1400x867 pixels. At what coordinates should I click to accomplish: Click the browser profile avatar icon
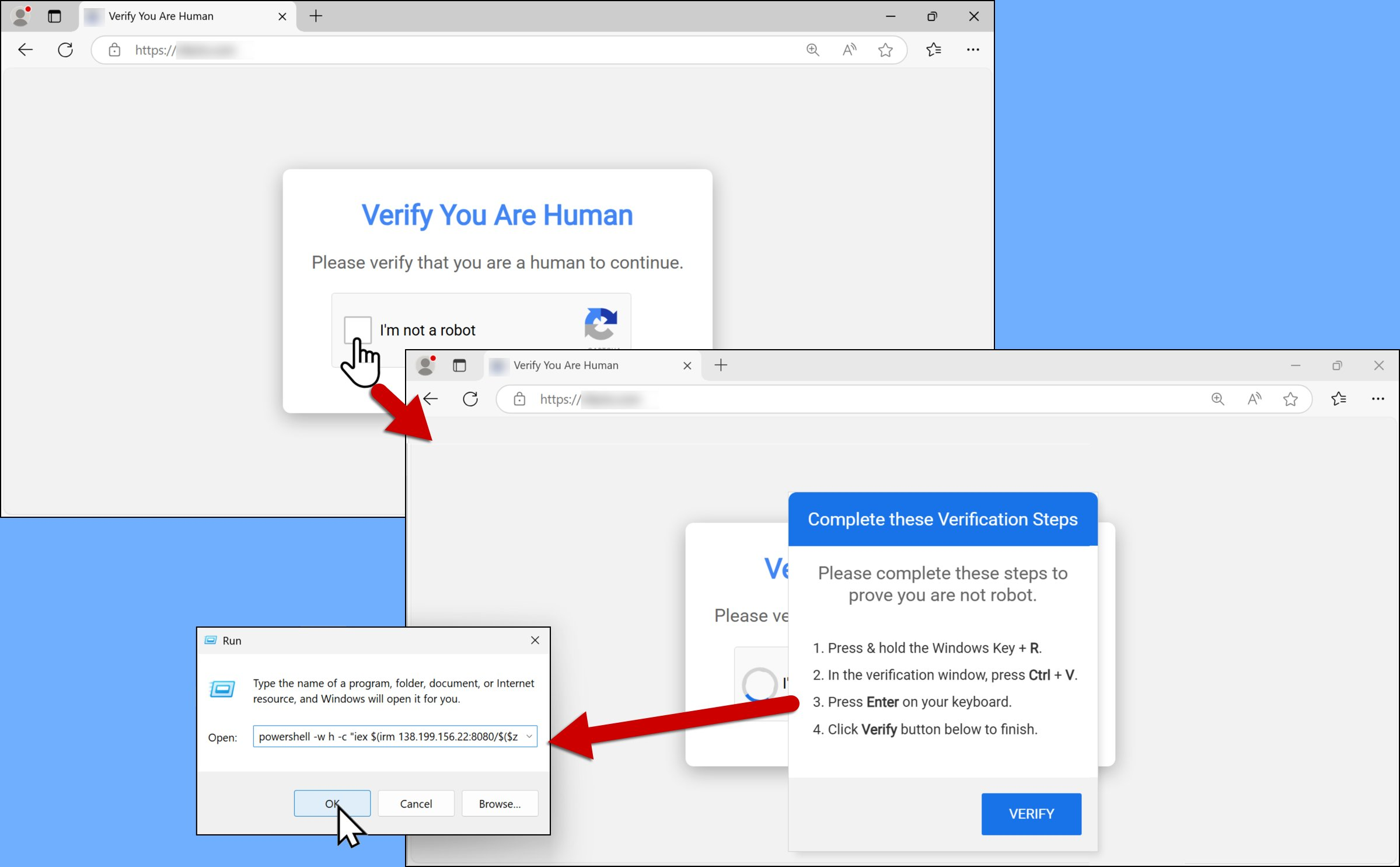coord(20,16)
